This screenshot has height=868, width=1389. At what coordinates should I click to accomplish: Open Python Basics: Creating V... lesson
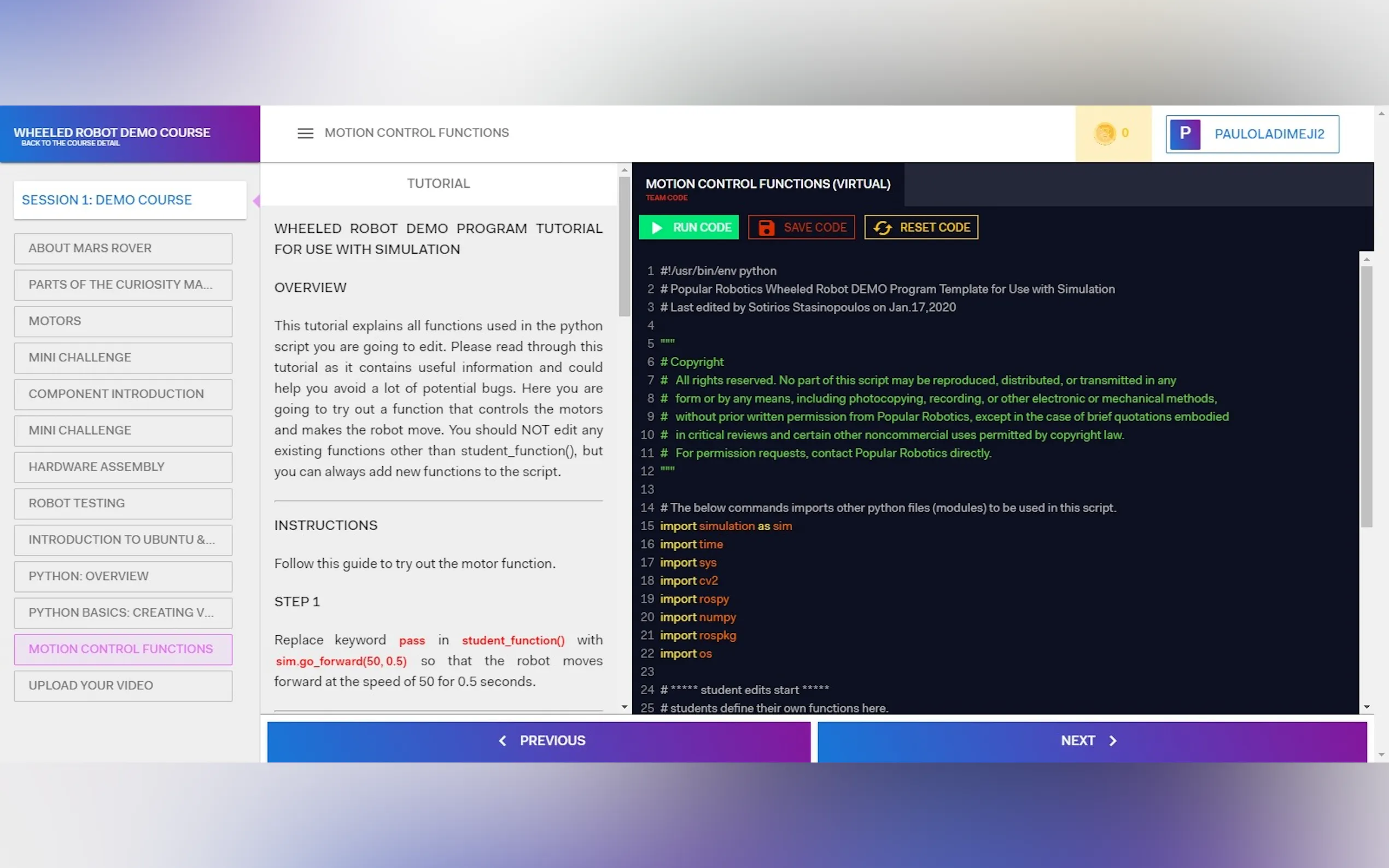pos(123,613)
